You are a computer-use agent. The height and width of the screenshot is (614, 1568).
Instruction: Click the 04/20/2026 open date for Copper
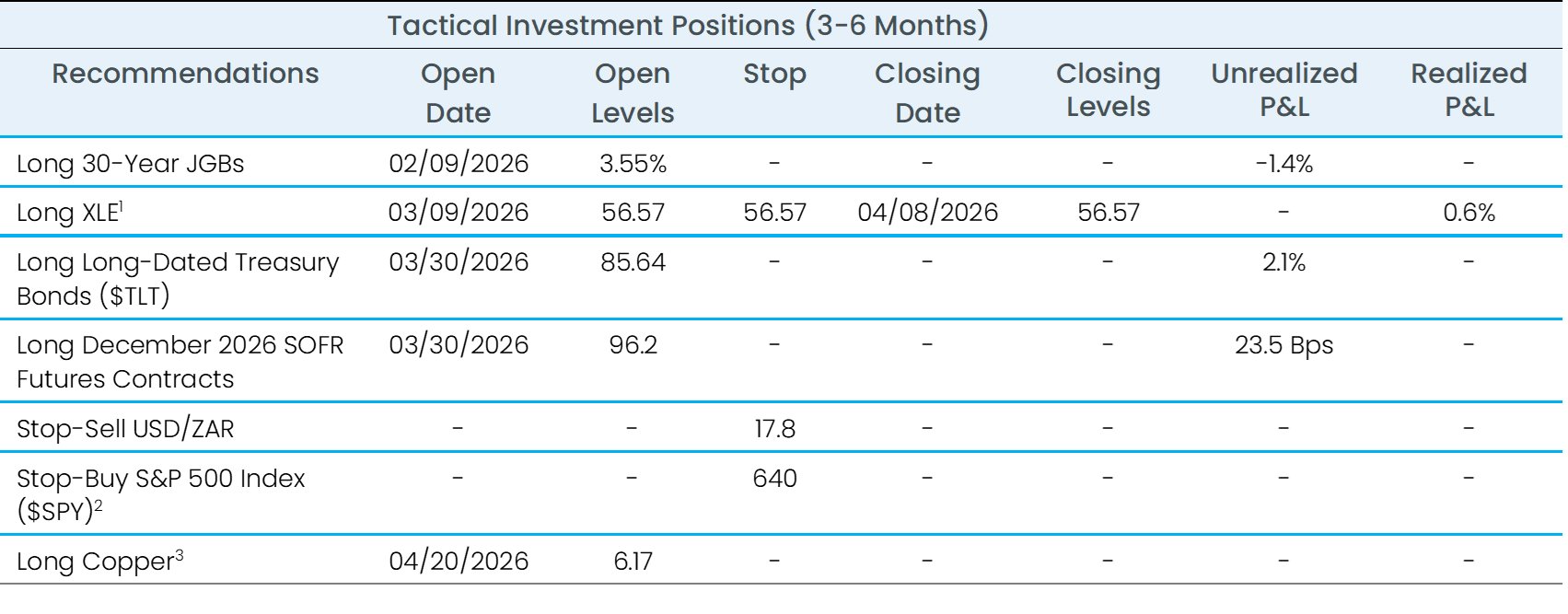459,562
